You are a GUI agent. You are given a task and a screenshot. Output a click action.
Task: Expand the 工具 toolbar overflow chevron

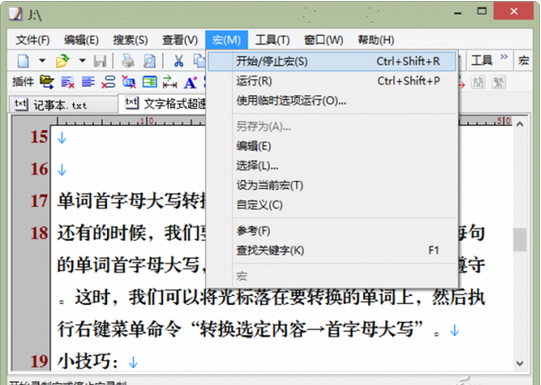(x=504, y=57)
